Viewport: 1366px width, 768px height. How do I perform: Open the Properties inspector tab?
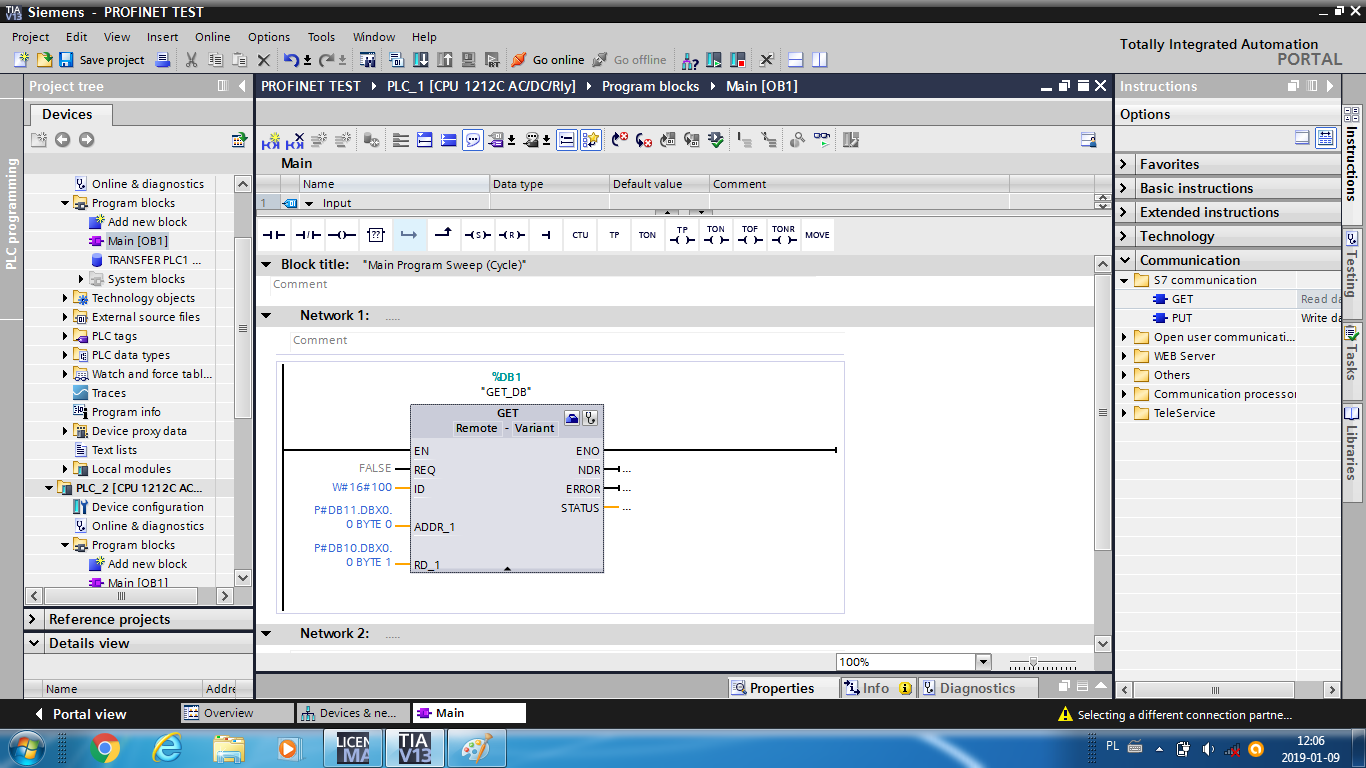pos(786,688)
